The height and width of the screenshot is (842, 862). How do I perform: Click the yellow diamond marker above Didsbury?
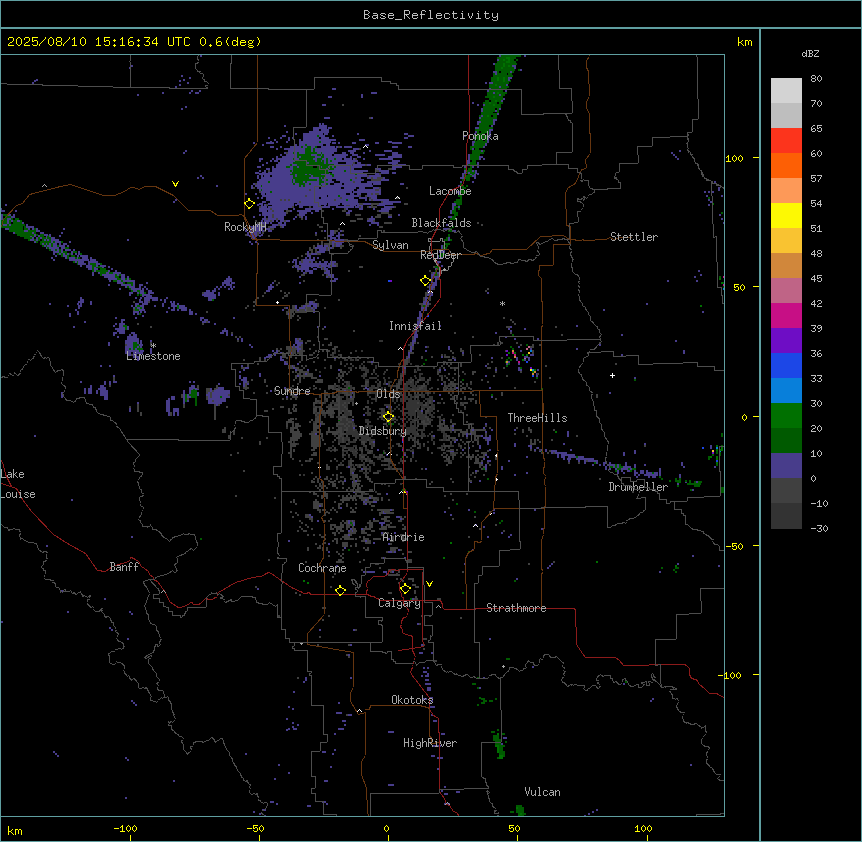click(388, 417)
